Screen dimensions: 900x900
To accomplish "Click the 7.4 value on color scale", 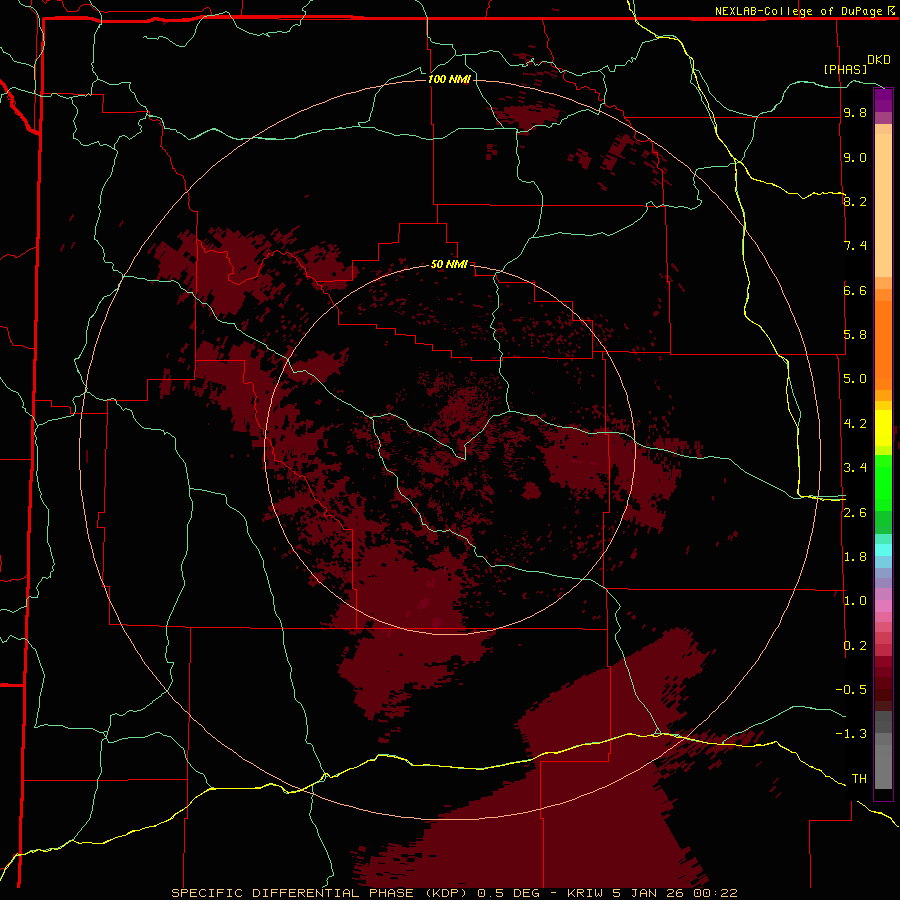I will pyautogui.click(x=855, y=246).
